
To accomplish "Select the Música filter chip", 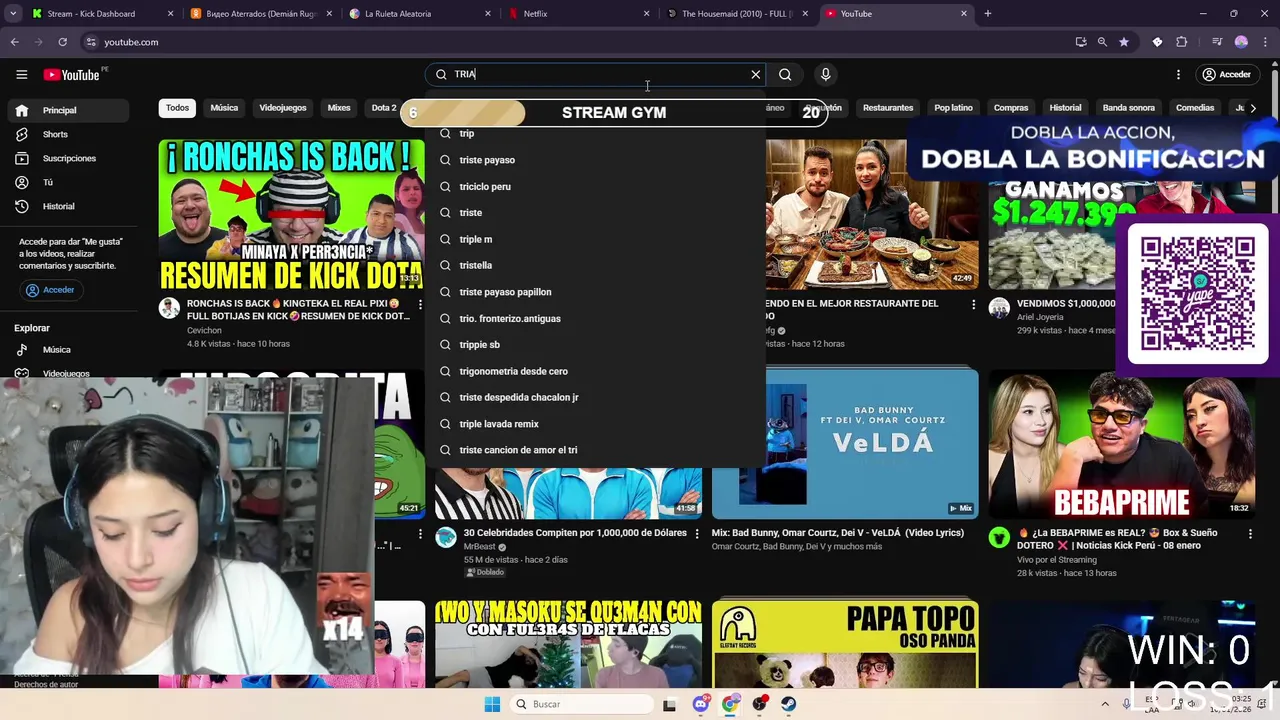I will (224, 108).
